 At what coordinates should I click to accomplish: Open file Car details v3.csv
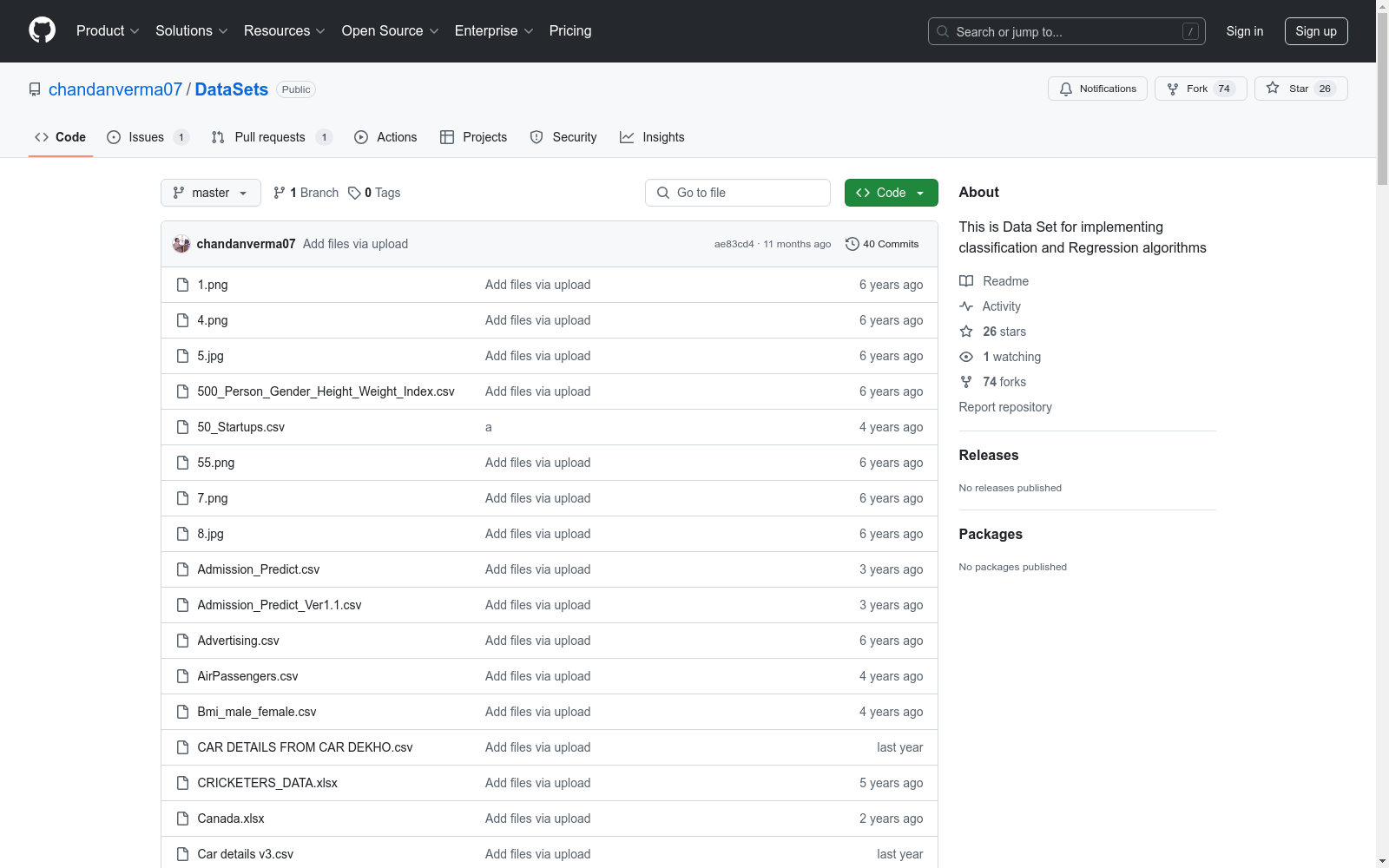pos(245,854)
